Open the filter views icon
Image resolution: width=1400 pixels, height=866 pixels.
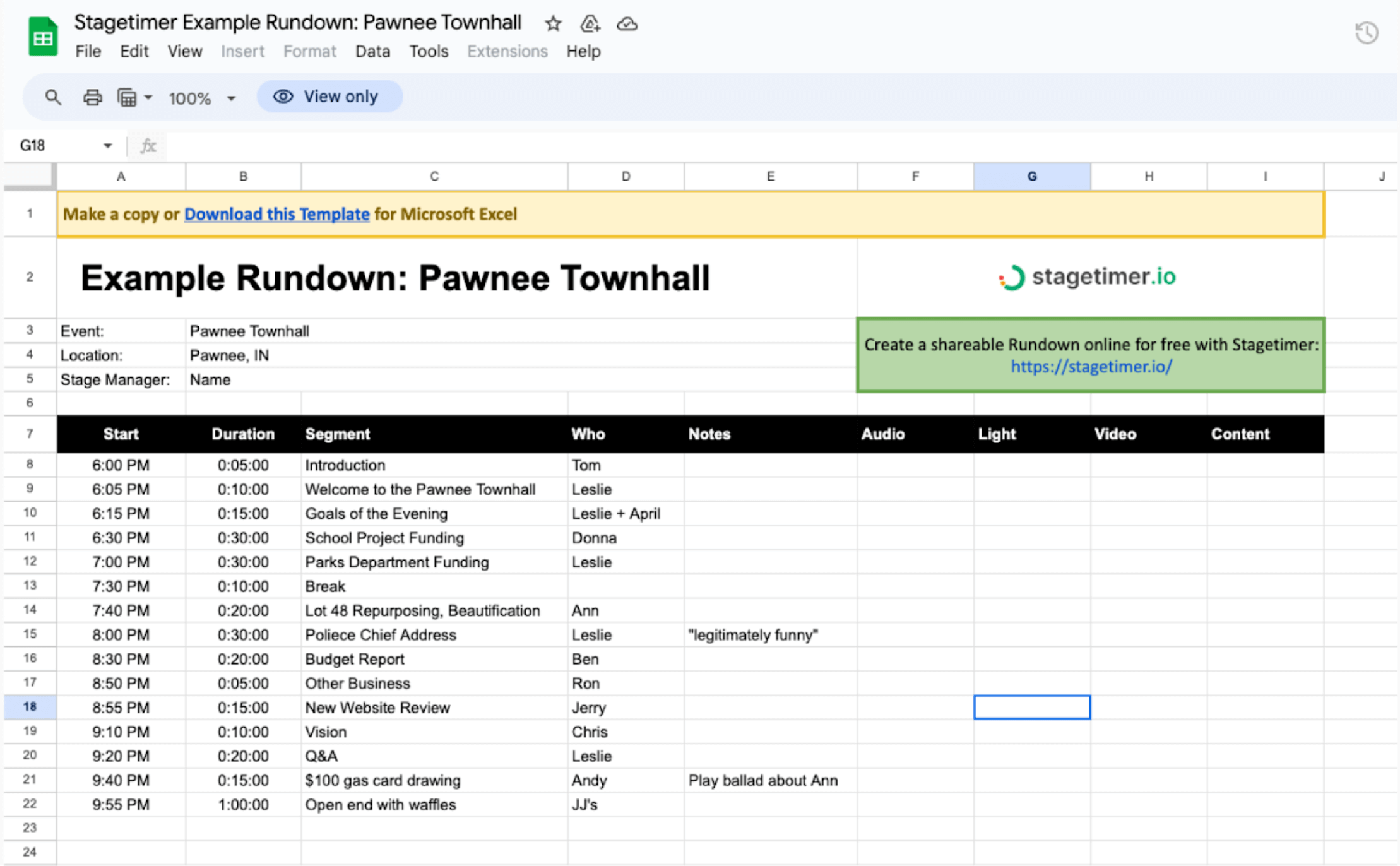pos(127,97)
